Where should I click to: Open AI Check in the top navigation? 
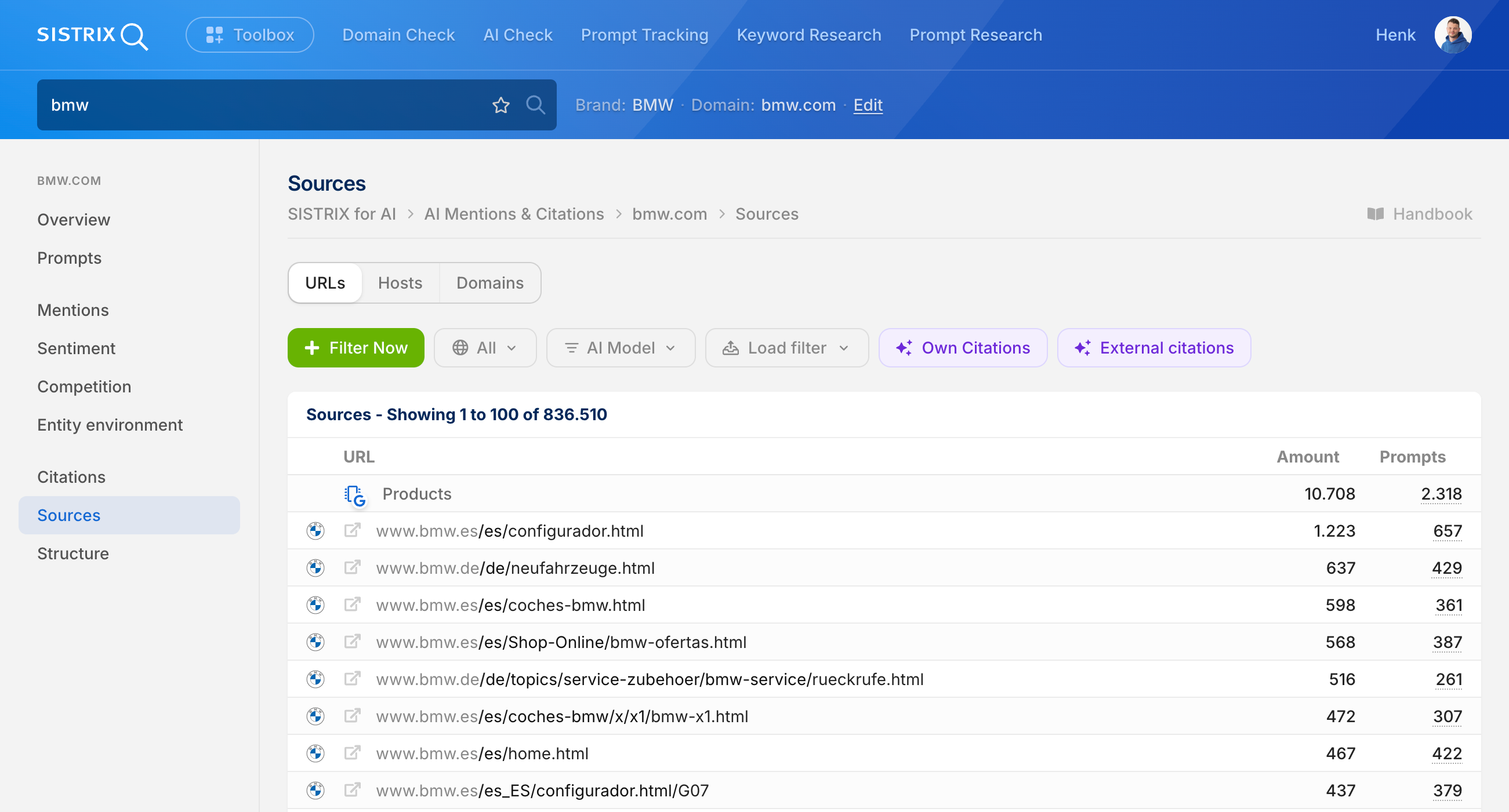[x=518, y=35]
